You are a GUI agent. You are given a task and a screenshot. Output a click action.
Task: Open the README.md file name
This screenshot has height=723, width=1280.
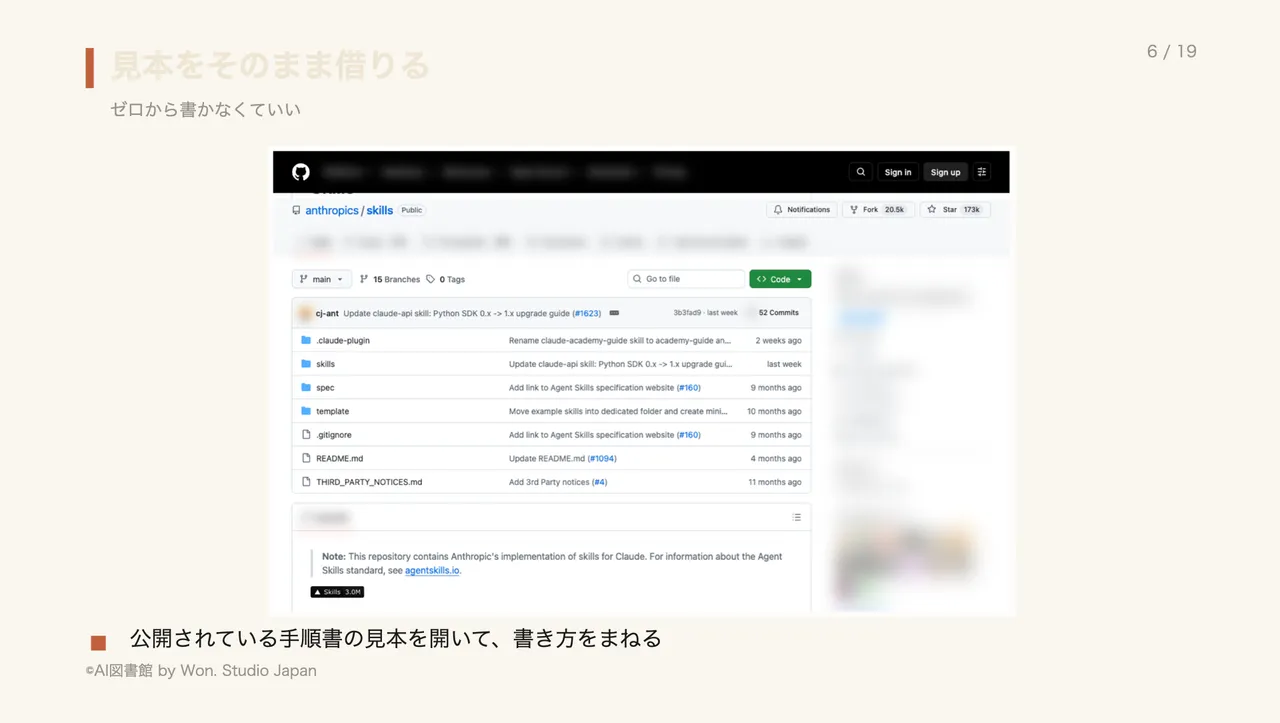point(340,458)
